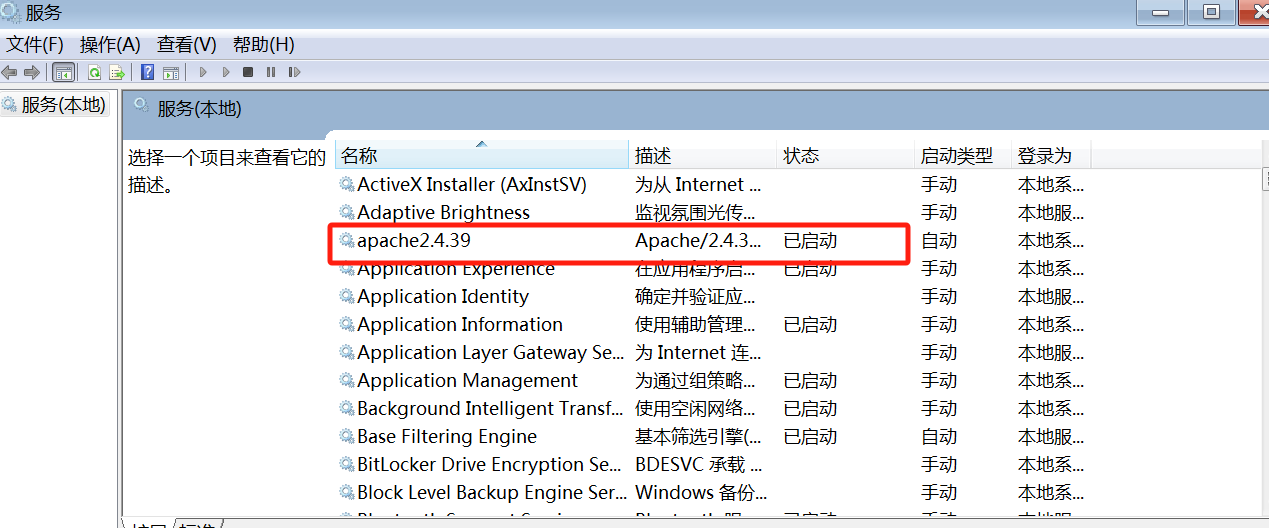1269x528 pixels.
Task: Select BitLocker Drive Encryption Se... service name
Action: [x=490, y=464]
